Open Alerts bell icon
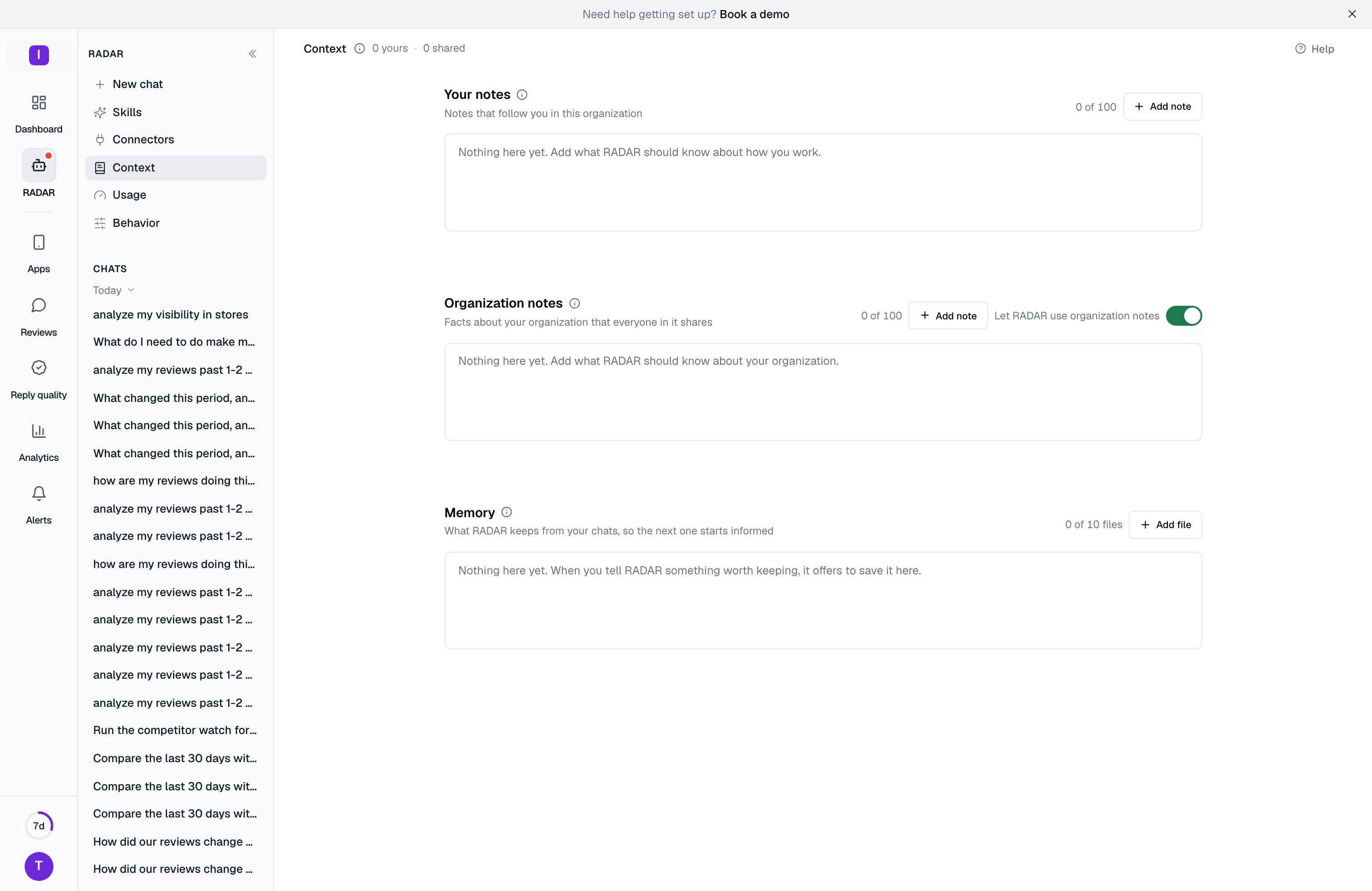Image resolution: width=1372 pixels, height=891 pixels. (x=39, y=493)
